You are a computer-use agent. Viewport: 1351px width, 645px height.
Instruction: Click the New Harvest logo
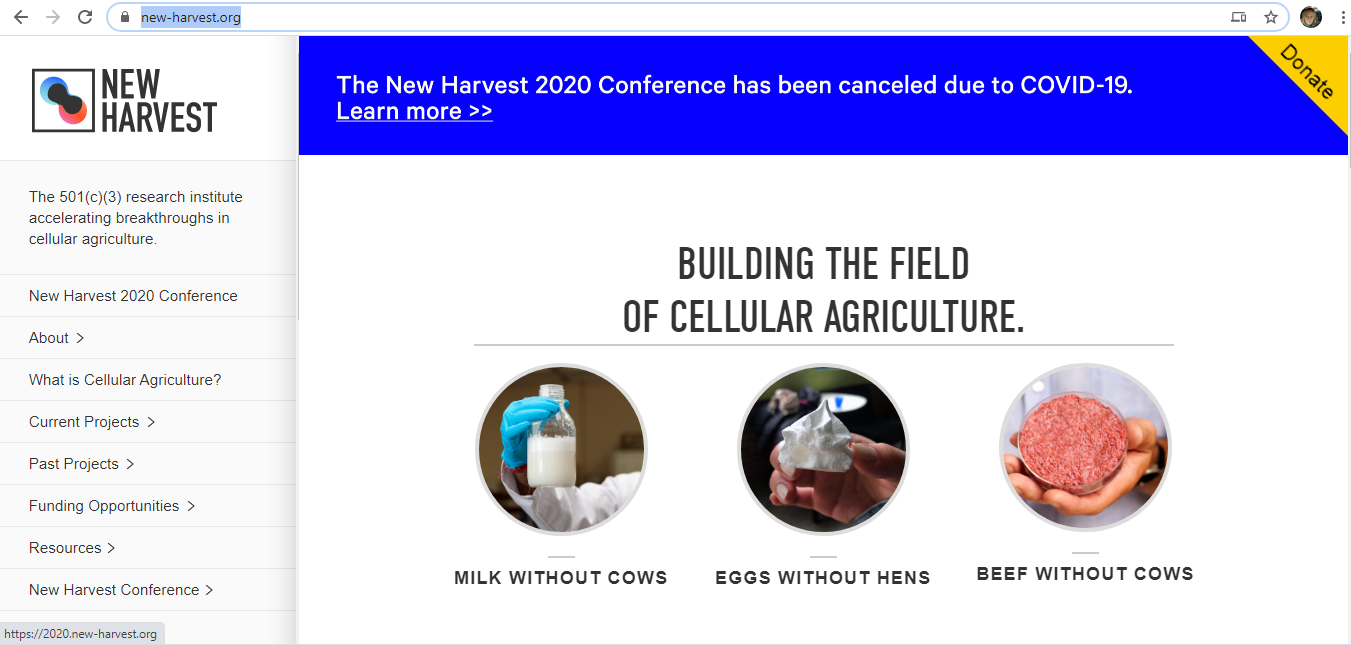pos(125,101)
